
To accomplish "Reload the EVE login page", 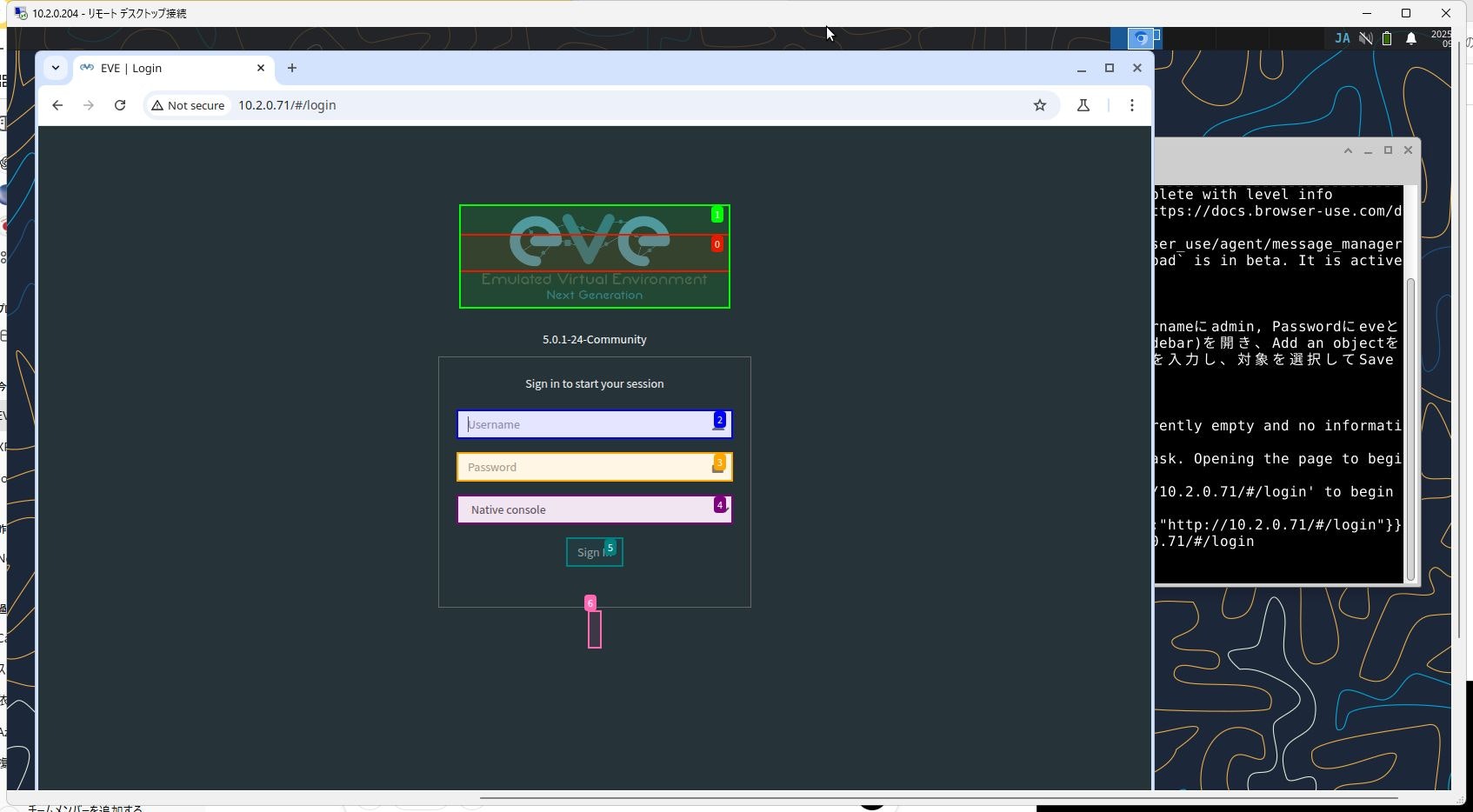I will coord(120,105).
